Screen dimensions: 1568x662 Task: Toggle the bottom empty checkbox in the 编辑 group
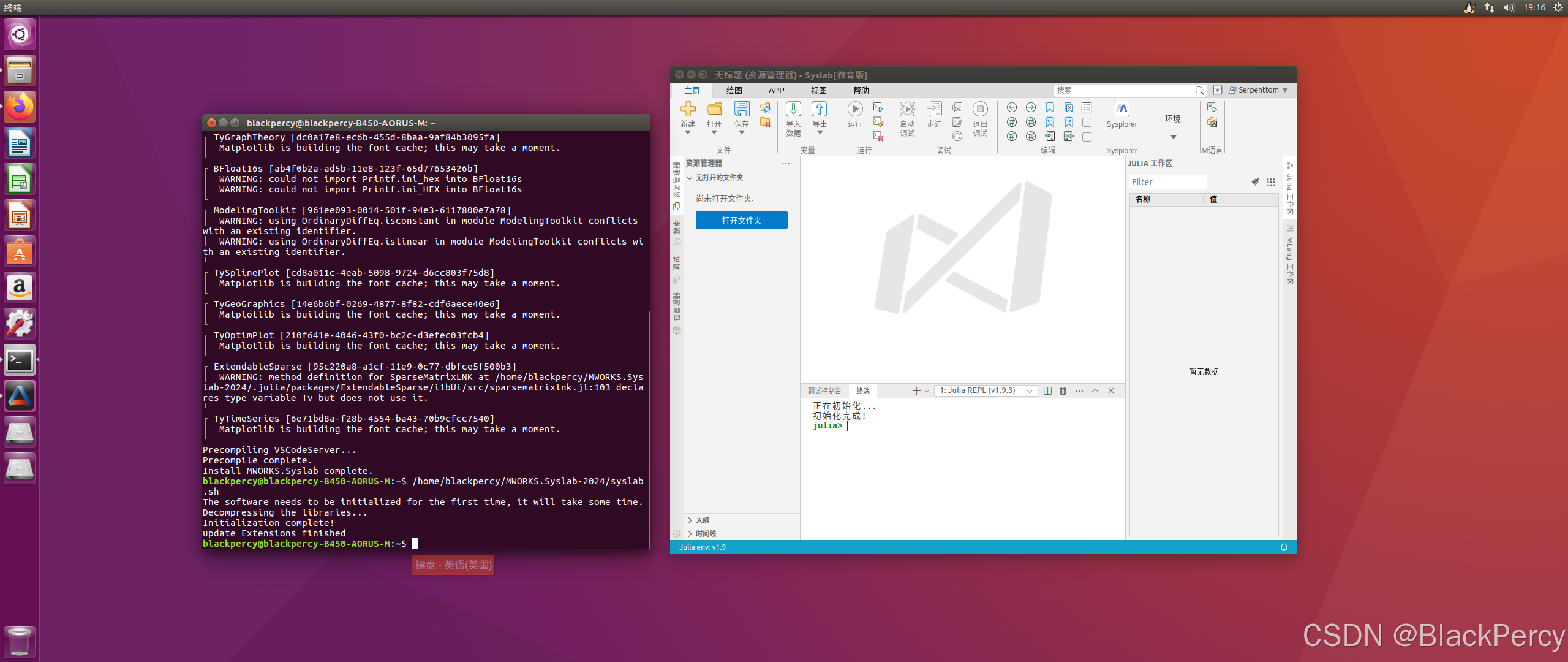click(x=1087, y=137)
